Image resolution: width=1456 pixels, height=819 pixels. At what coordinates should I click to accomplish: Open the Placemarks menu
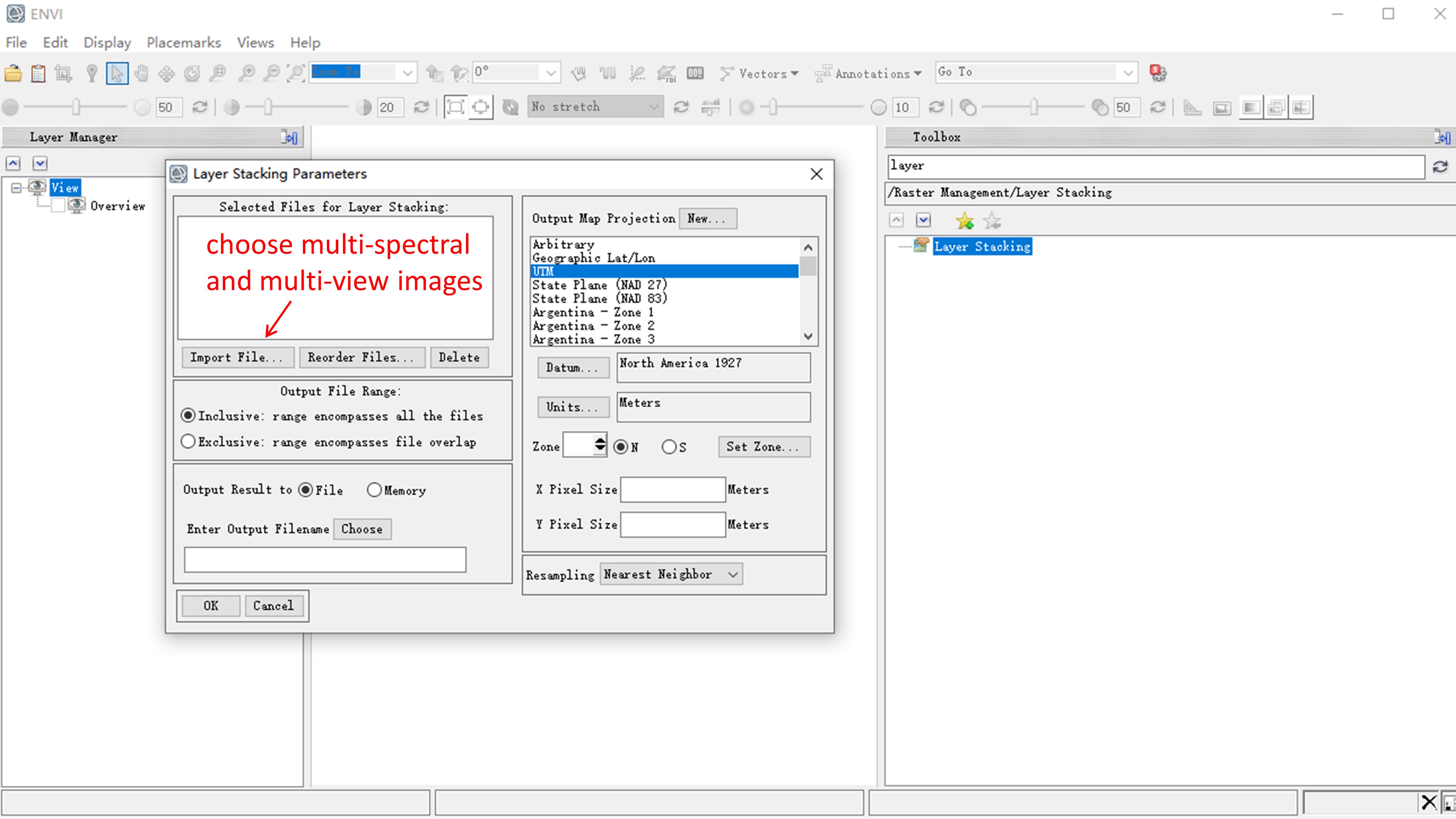184,42
